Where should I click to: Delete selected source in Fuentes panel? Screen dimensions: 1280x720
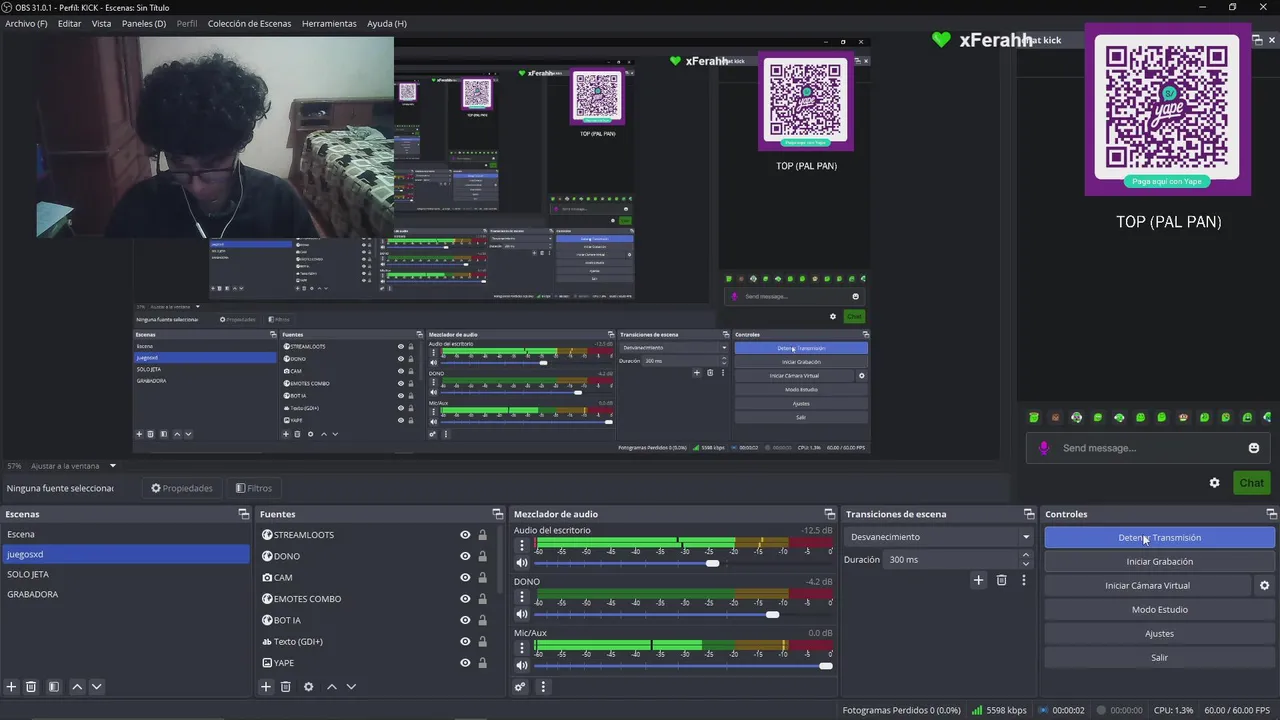[286, 687]
